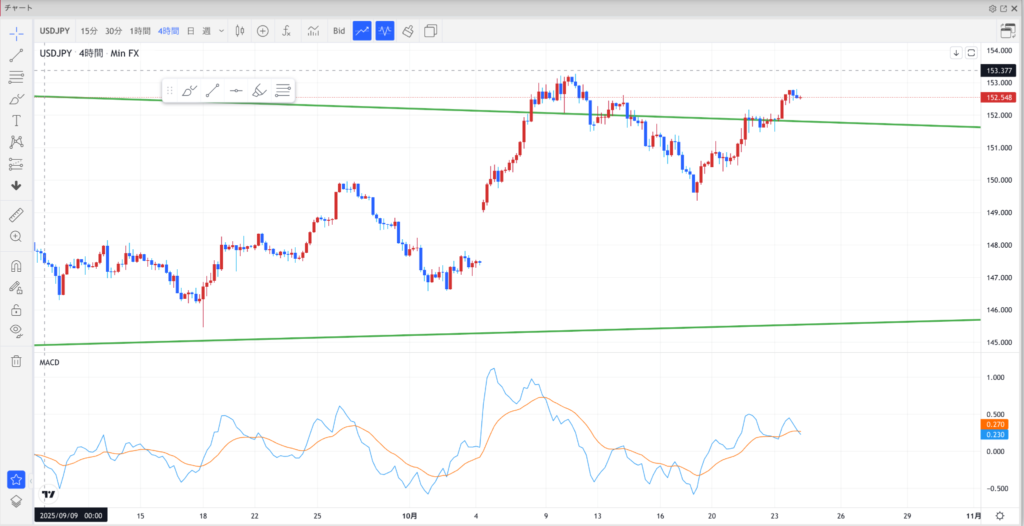
Task: Click the Bid price type button
Action: 339,31
